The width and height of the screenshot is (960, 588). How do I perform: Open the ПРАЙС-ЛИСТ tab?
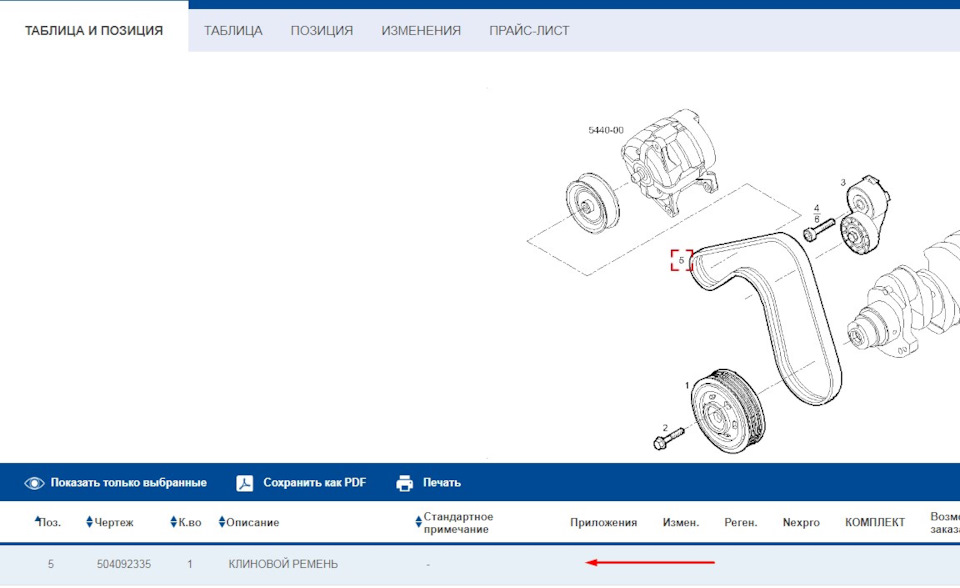[528, 30]
